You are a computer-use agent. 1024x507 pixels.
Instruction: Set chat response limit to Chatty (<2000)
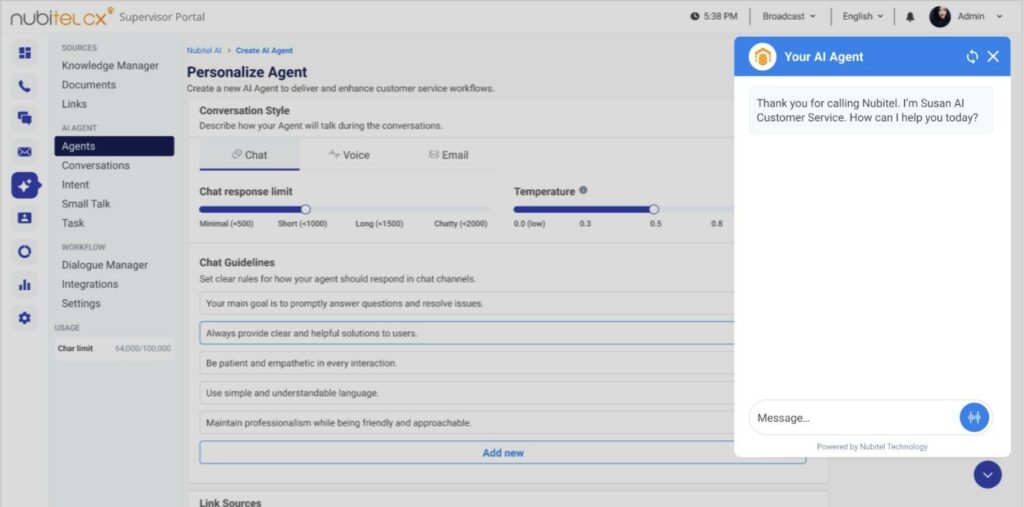click(460, 223)
